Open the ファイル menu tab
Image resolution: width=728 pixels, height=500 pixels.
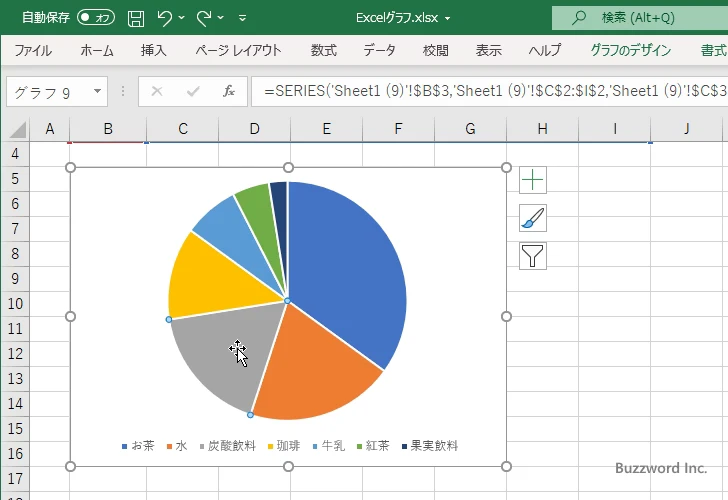pyautogui.click(x=33, y=50)
